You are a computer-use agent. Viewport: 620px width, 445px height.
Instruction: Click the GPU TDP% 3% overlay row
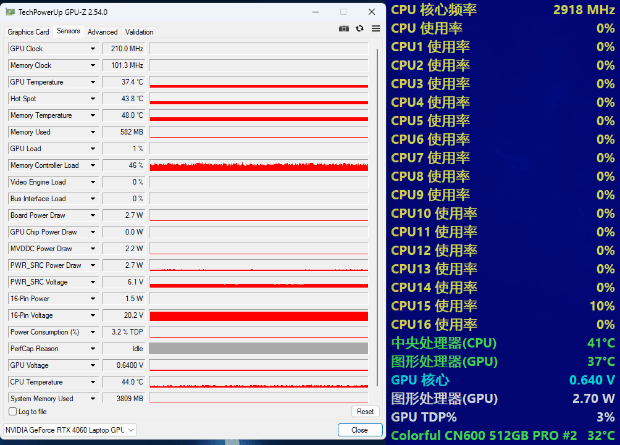[x=503, y=417]
